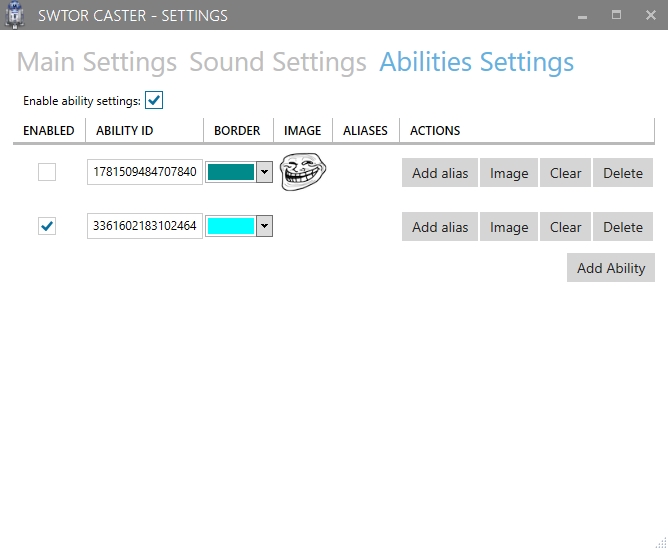Delete ability 3361602183102464
668x550 pixels.
(623, 227)
